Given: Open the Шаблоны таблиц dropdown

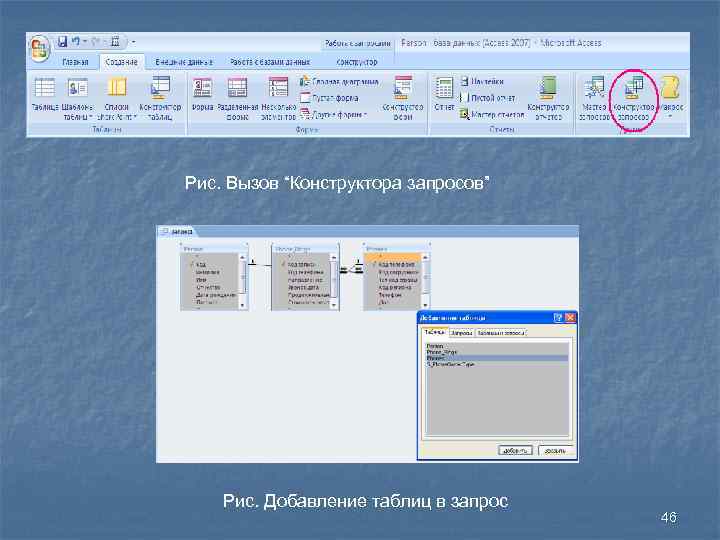Looking at the screenshot, I should coord(78,99).
